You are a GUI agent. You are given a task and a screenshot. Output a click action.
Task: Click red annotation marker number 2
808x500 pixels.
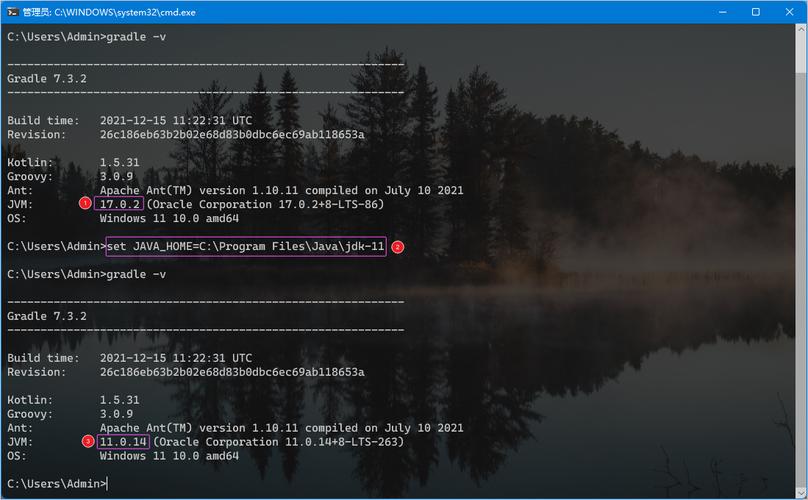coord(397,246)
